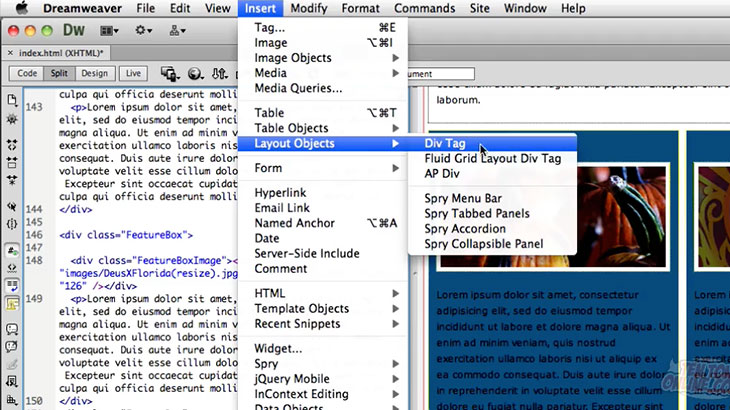Click Select Parent Tag icon
The width and height of the screenshot is (730, 410).
point(12,206)
